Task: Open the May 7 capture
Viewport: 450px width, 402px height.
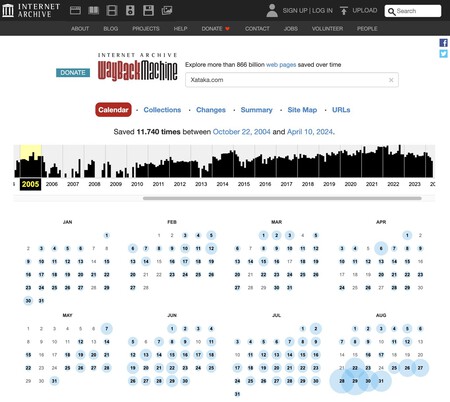Action: [x=107, y=329]
